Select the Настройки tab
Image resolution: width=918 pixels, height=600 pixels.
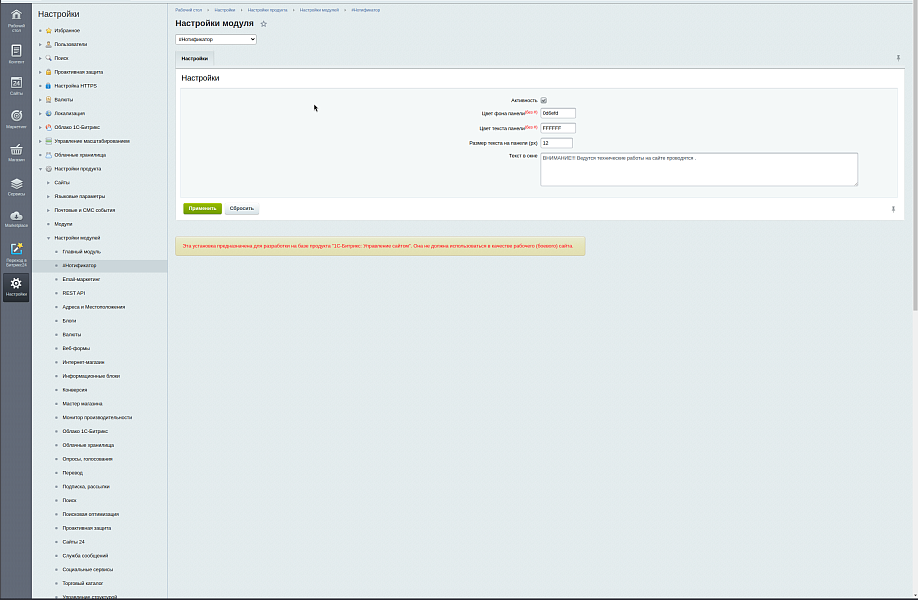(195, 60)
